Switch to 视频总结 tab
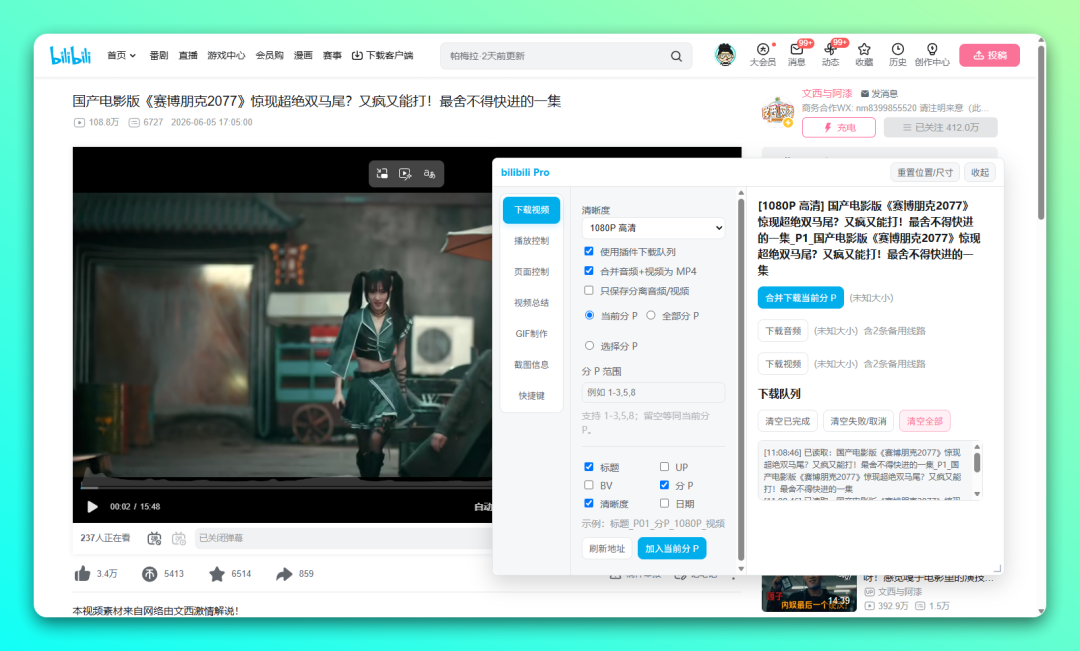This screenshot has height=651, width=1080. pos(531,303)
